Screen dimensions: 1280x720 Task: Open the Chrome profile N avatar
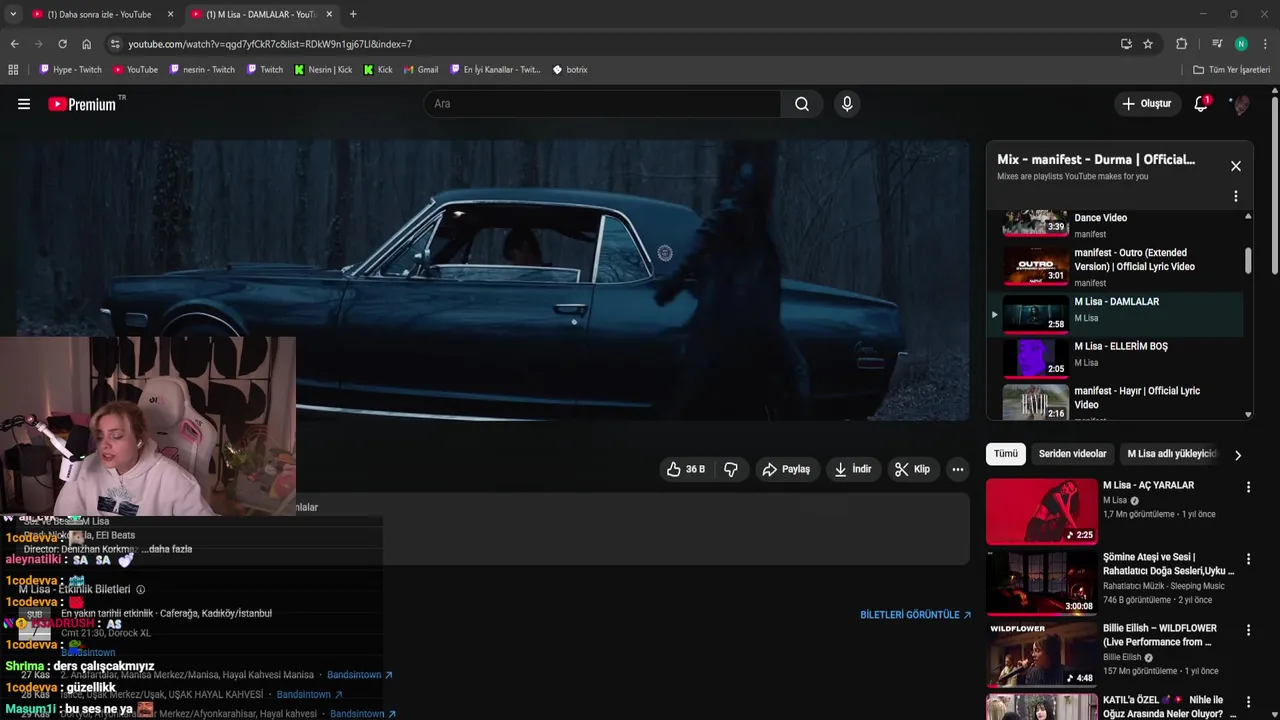coord(1241,44)
